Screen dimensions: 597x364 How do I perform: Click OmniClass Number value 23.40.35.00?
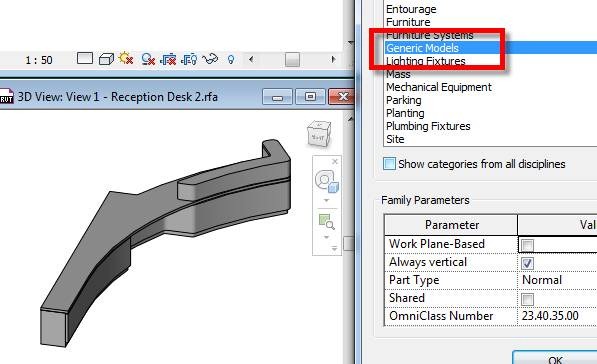550,316
